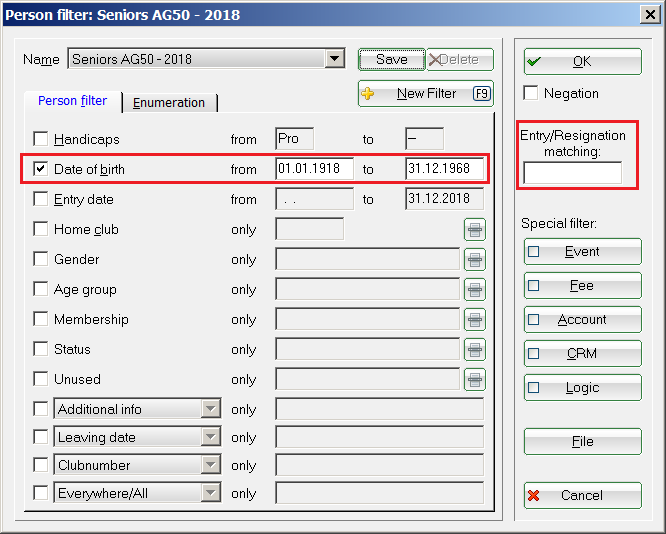Click the Status list picker icon
The height and width of the screenshot is (534, 666).
point(474,350)
